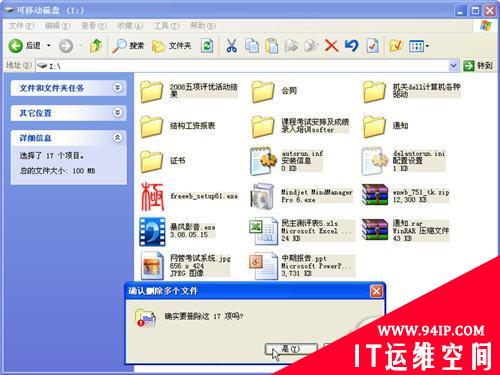Click the Copy icon in toolbar

[252, 46]
